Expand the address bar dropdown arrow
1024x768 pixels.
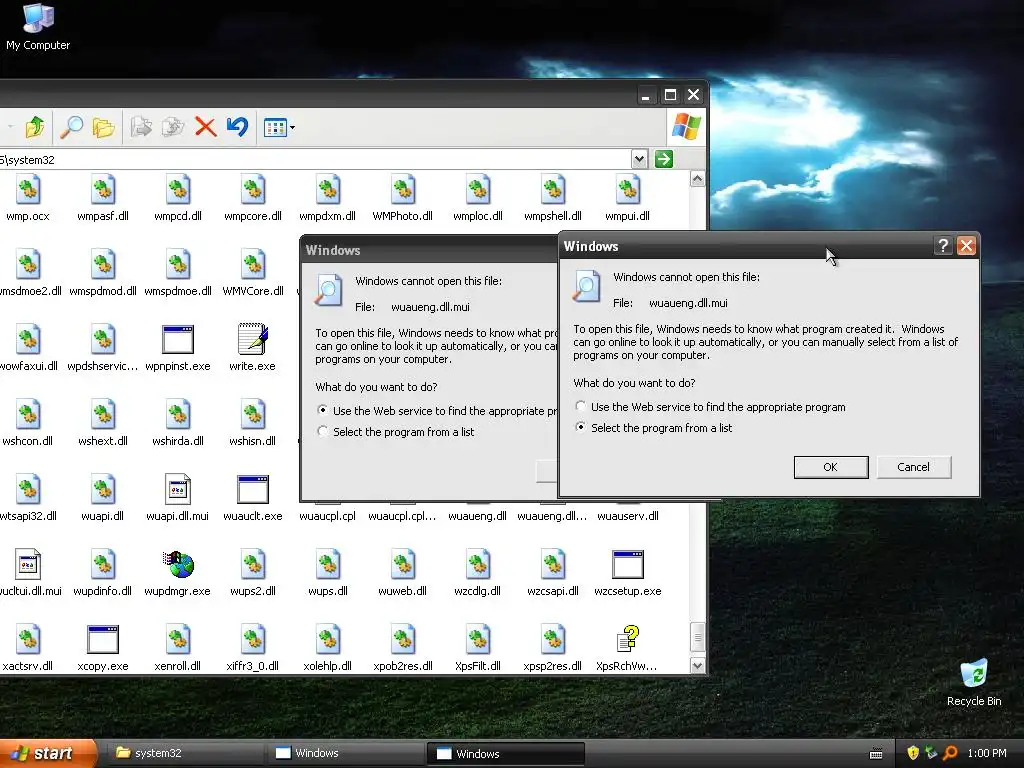coord(639,159)
